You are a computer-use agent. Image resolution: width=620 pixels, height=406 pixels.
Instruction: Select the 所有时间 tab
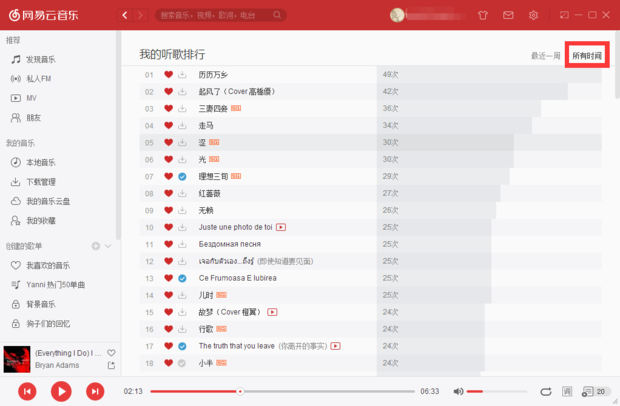[x=587, y=56]
